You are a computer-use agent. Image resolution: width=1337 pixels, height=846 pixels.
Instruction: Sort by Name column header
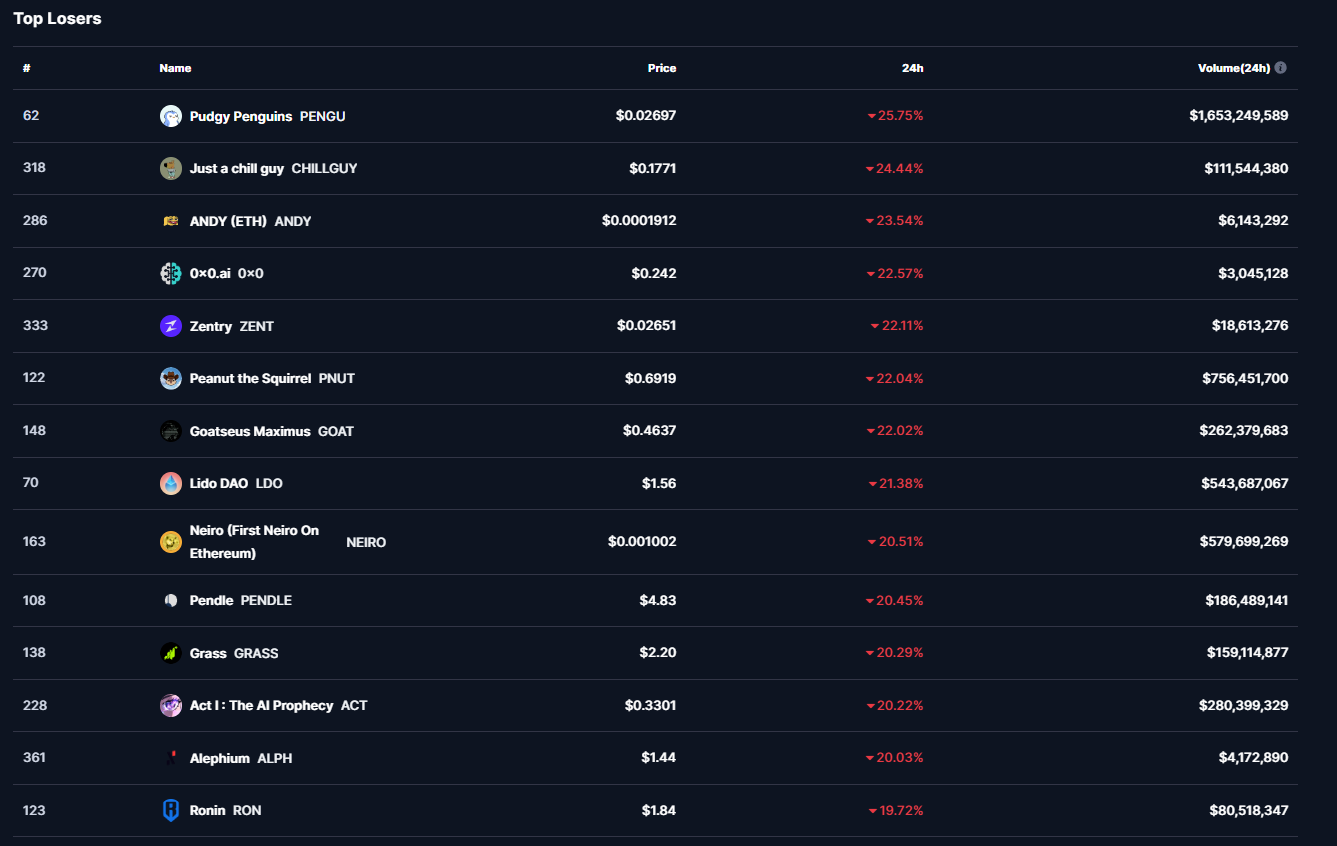(175, 68)
